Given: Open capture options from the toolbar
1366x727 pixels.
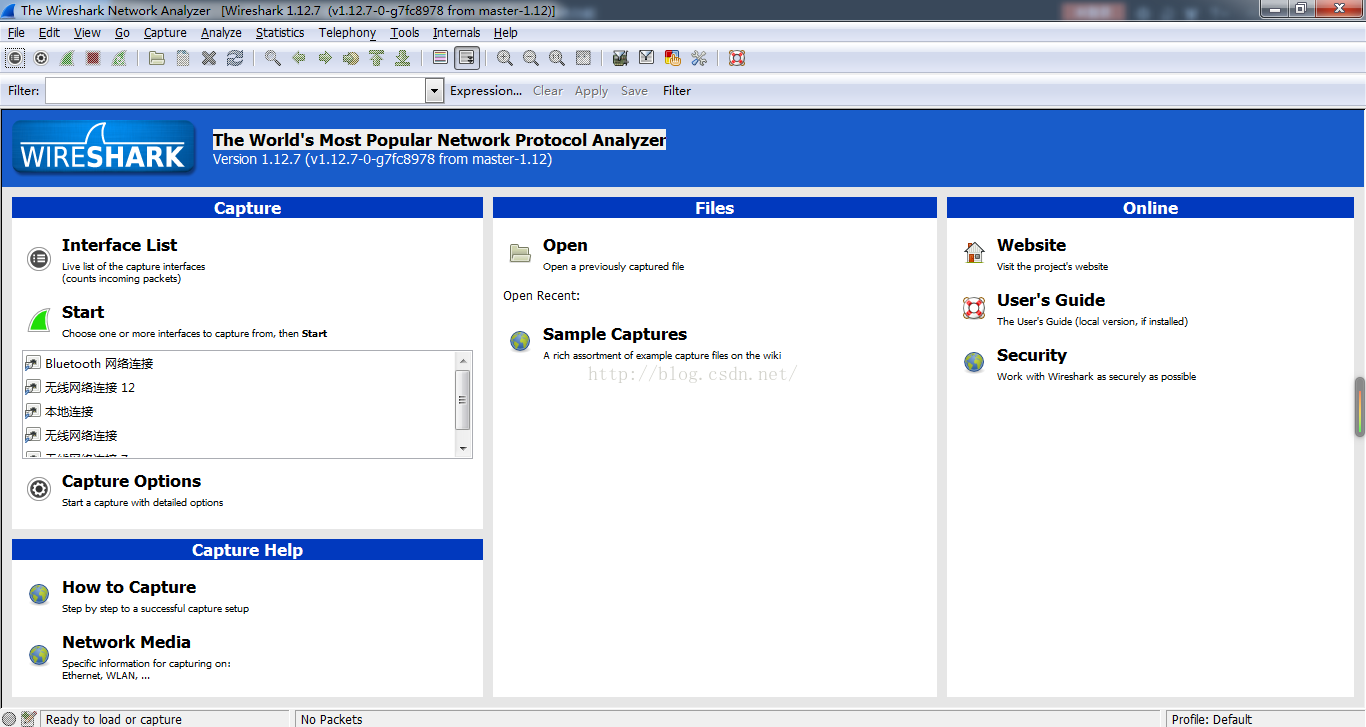Looking at the screenshot, I should (x=41, y=58).
